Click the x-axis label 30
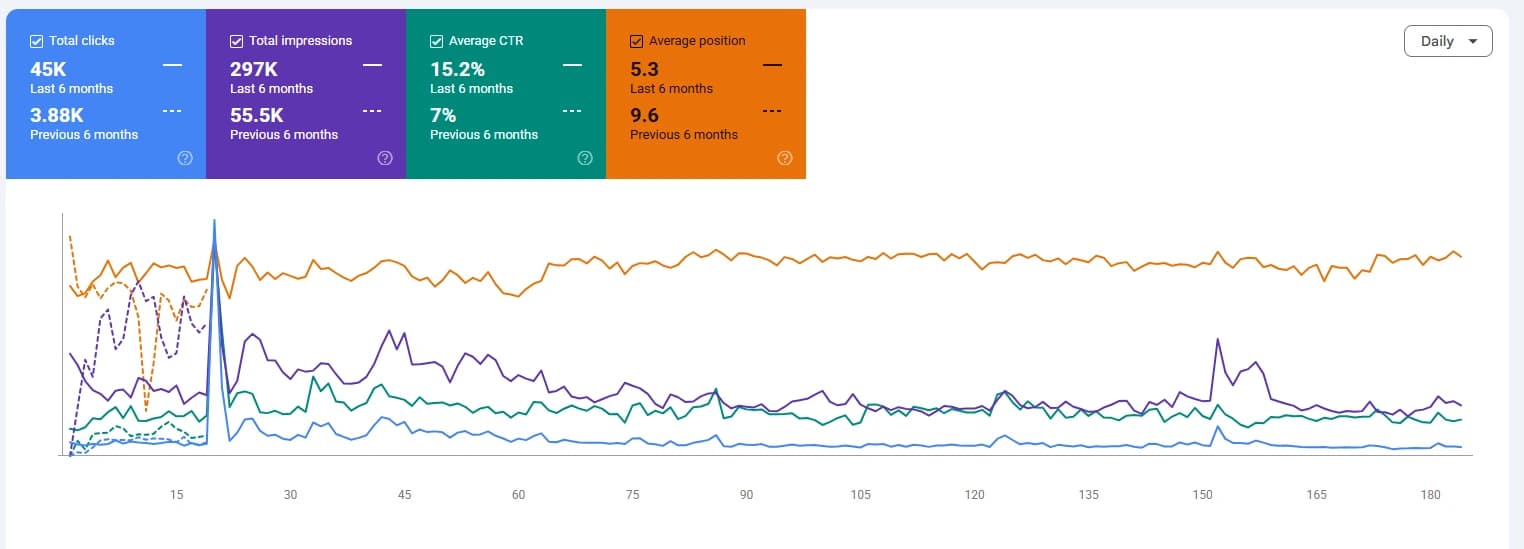This screenshot has width=1524, height=549. click(290, 495)
